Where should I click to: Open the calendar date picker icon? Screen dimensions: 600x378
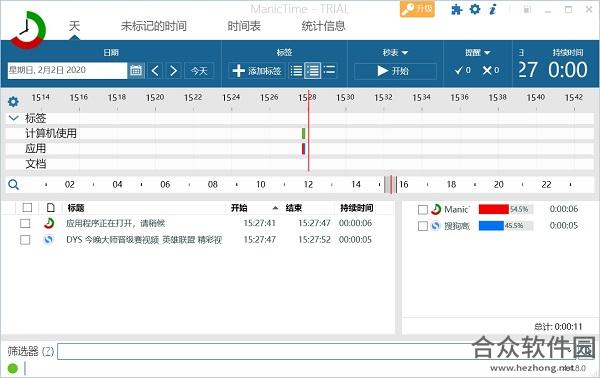point(136,70)
